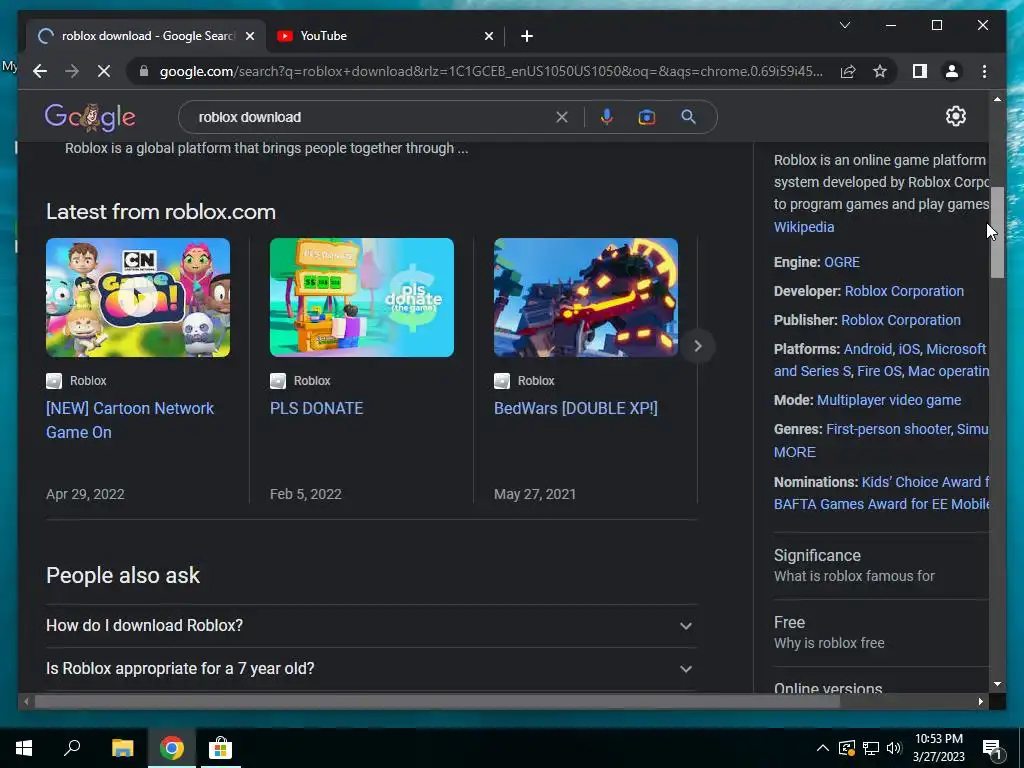This screenshot has height=768, width=1024.
Task: Click the Google doodle logo
Action: click(x=90, y=117)
